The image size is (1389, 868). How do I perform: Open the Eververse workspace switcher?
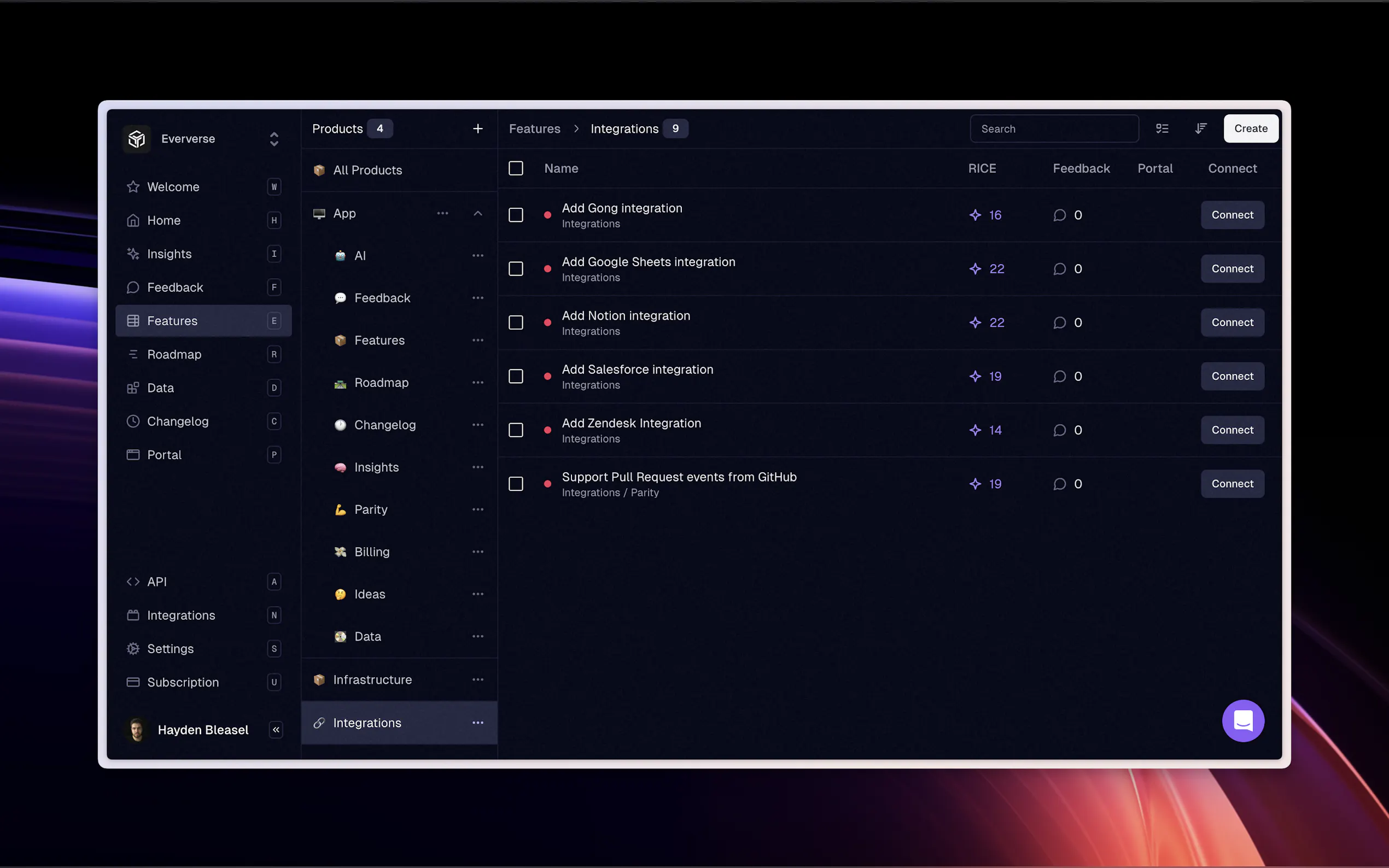click(x=274, y=139)
